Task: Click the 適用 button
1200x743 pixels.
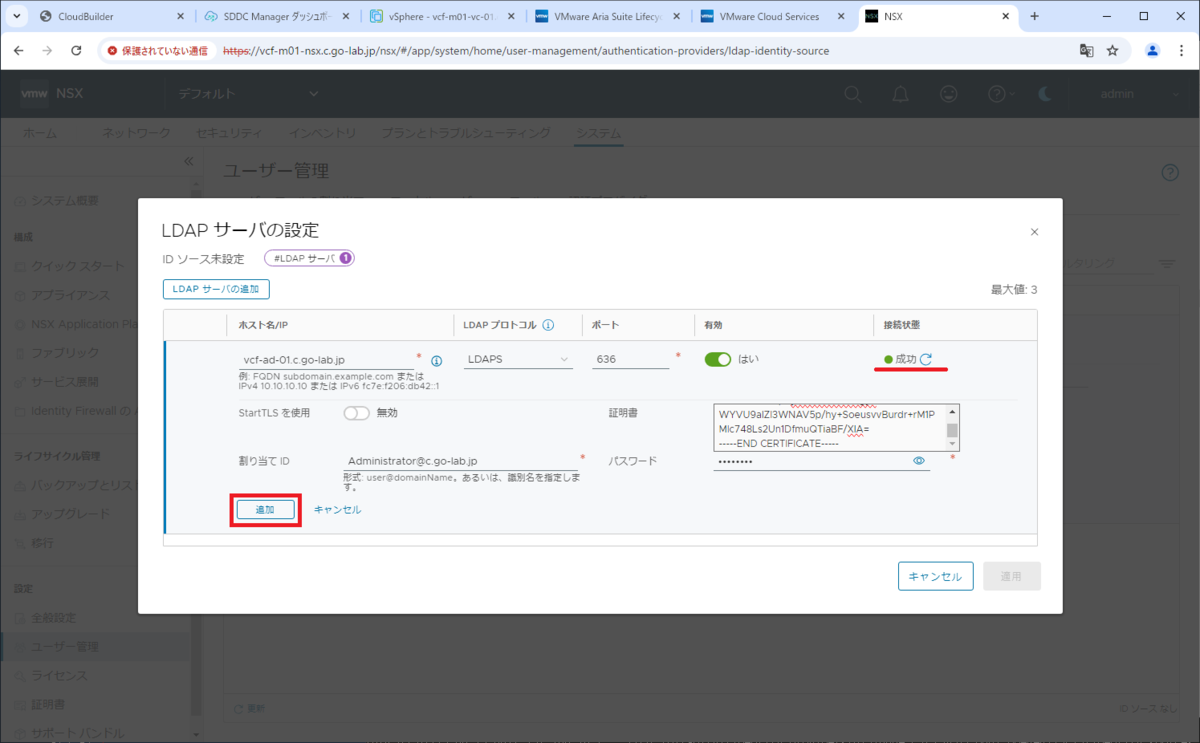Action: pos(1012,577)
